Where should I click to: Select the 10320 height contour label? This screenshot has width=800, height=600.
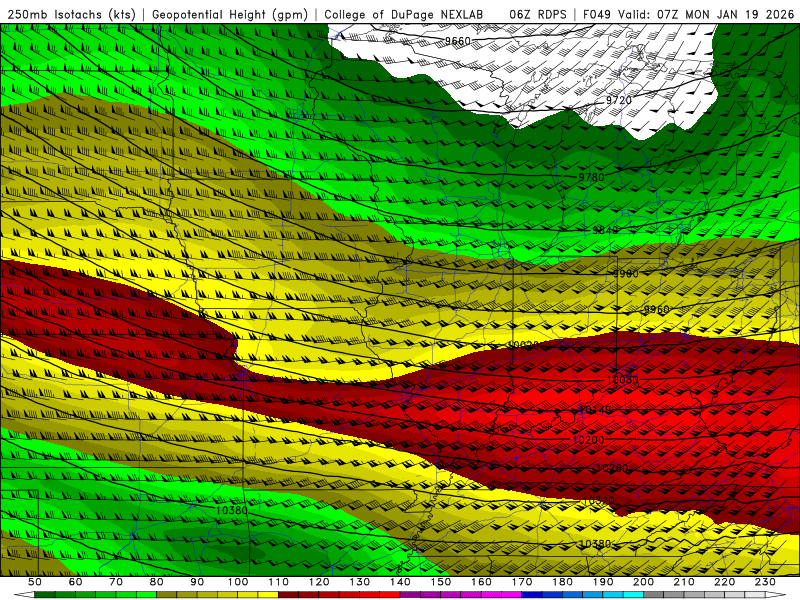point(598,501)
